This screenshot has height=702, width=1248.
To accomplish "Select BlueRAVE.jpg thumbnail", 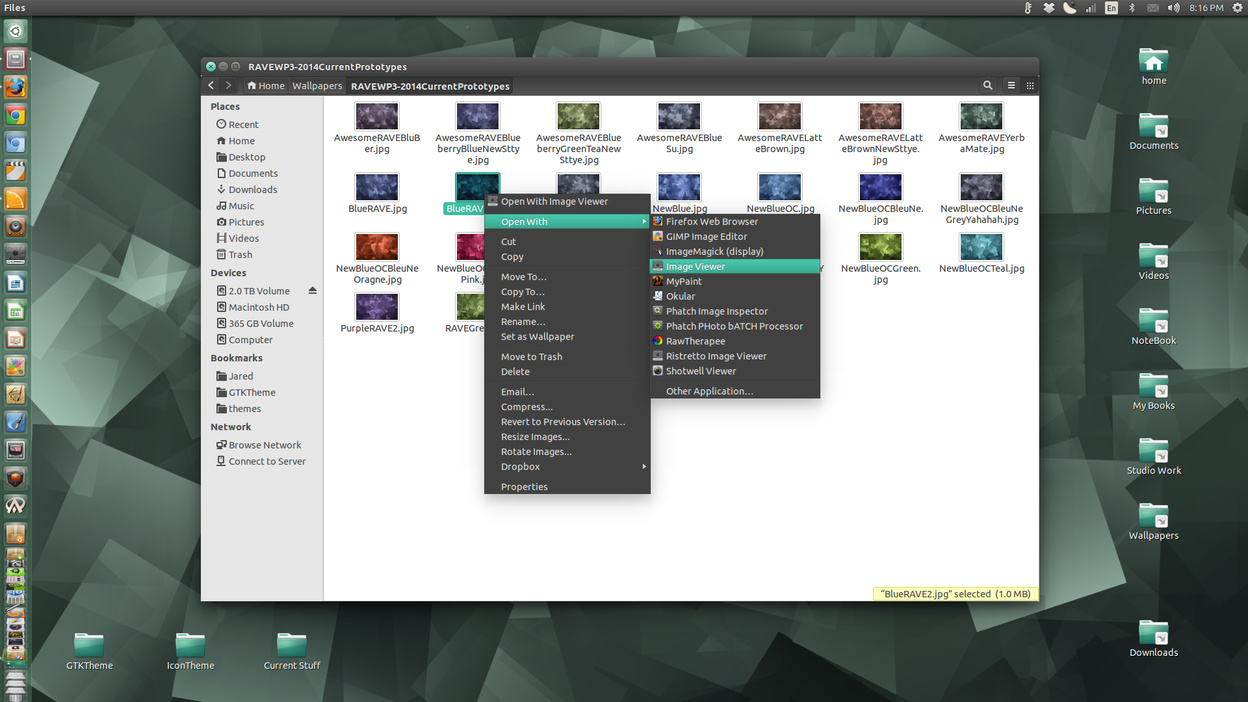I will pyautogui.click(x=377, y=187).
